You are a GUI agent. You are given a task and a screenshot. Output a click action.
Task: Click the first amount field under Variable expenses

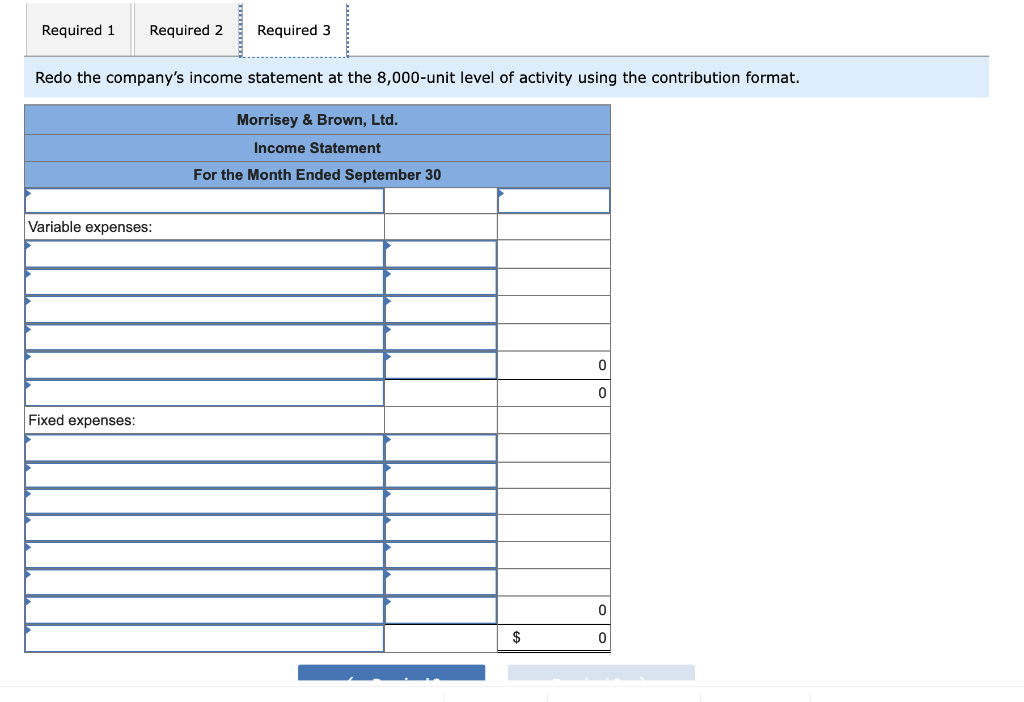pyautogui.click(x=441, y=254)
